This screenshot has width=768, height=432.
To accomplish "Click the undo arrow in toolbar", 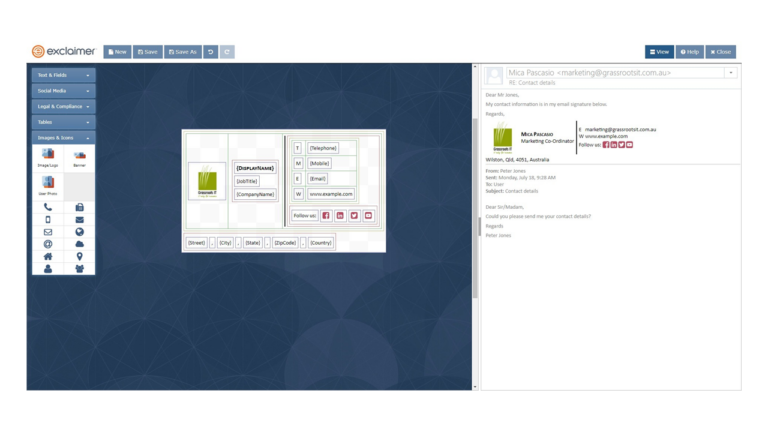I will point(210,52).
